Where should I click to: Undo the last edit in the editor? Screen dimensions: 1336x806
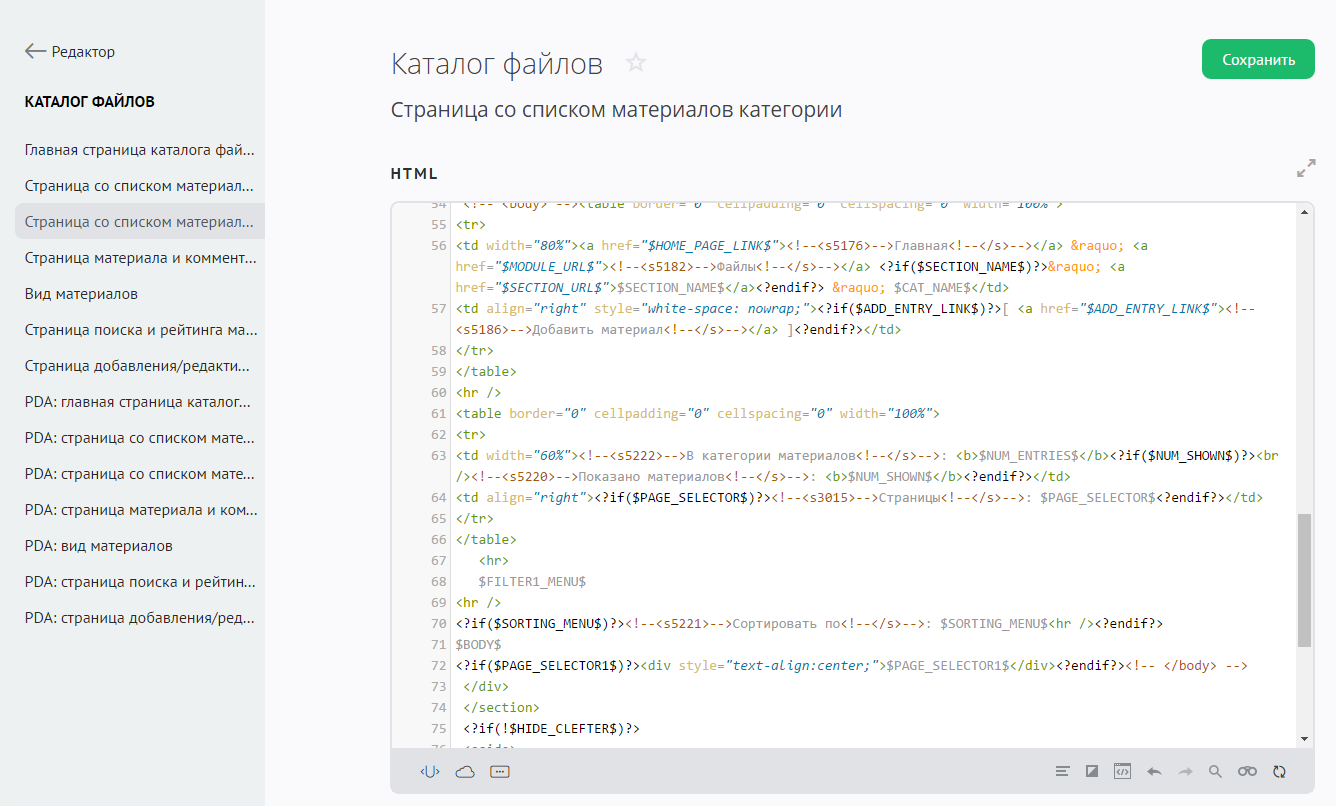[1154, 771]
